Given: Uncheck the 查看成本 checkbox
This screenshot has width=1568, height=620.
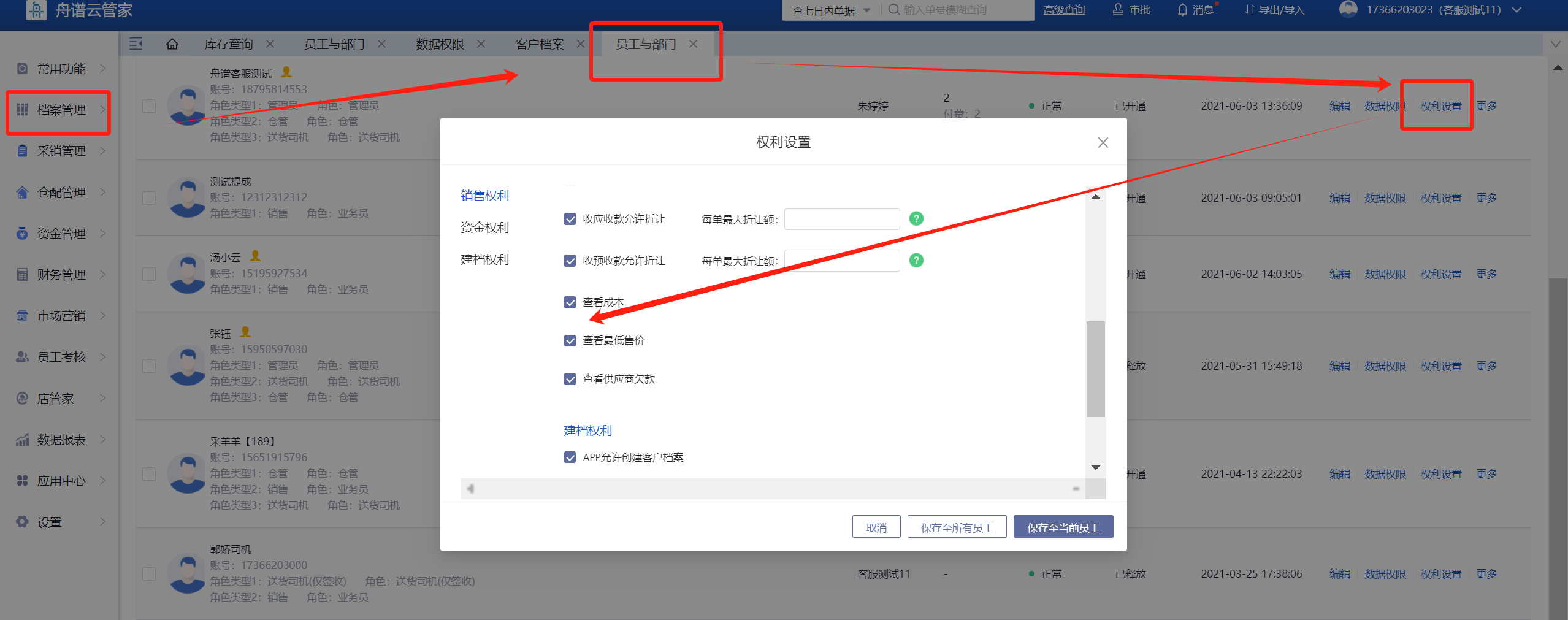Looking at the screenshot, I should pyautogui.click(x=570, y=302).
